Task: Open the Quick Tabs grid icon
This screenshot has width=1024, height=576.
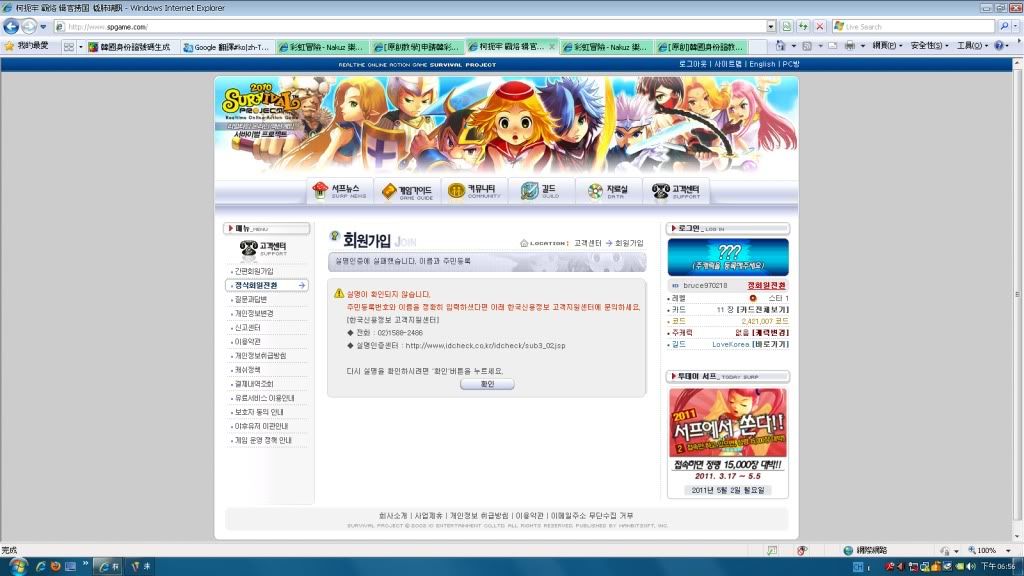Action: coord(69,47)
